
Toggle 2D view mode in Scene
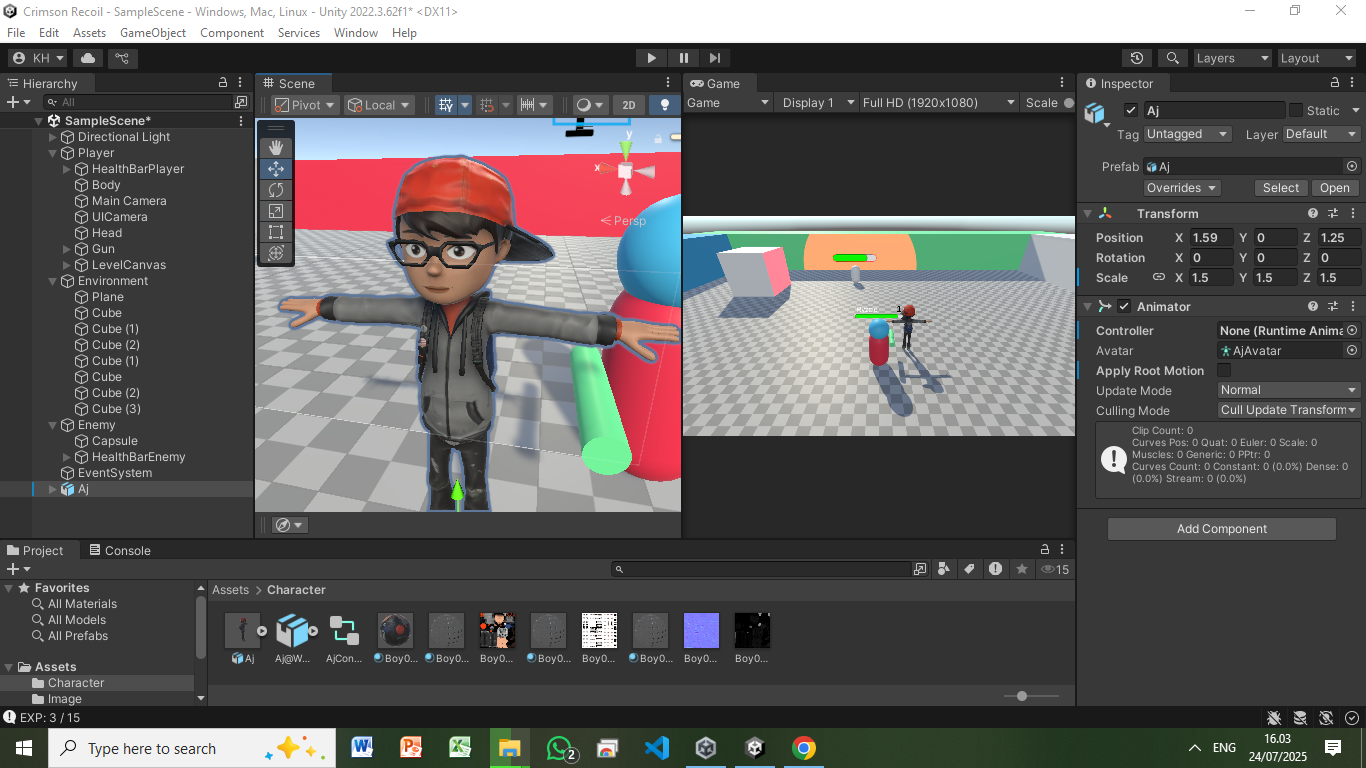pyautogui.click(x=628, y=105)
